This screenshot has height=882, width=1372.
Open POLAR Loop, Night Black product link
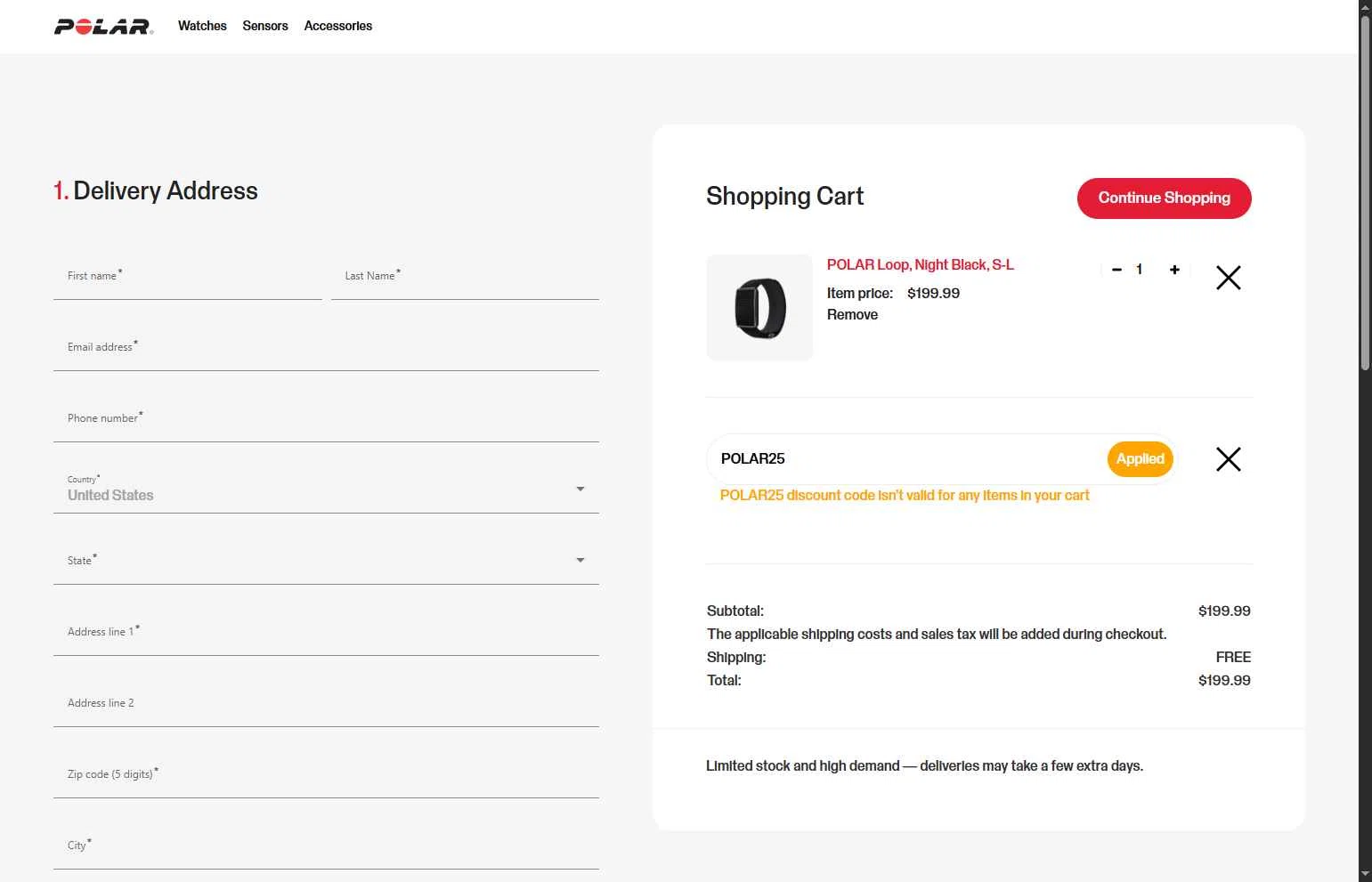(920, 265)
